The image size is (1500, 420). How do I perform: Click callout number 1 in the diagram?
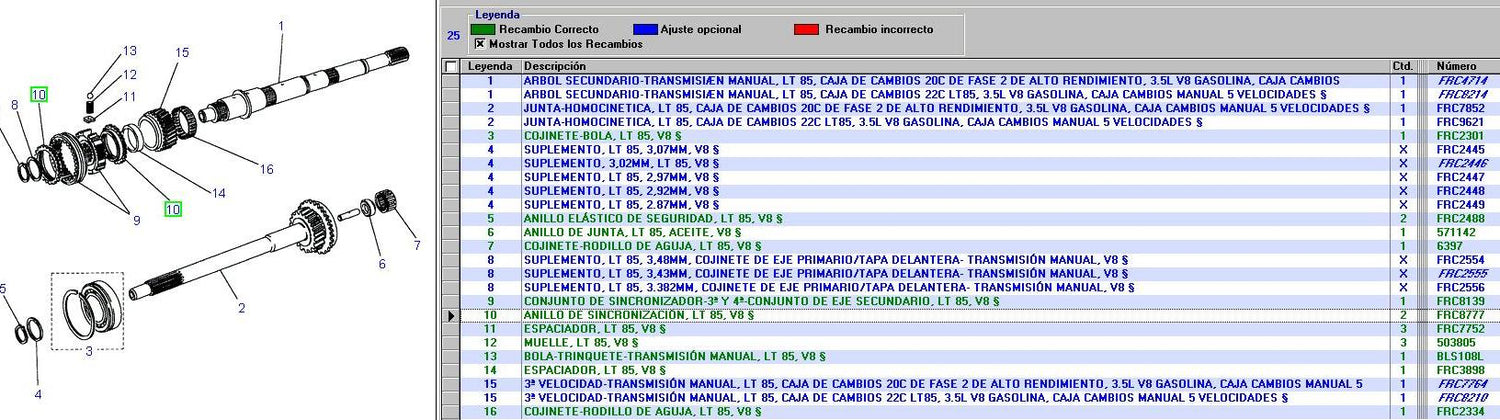pos(281,26)
